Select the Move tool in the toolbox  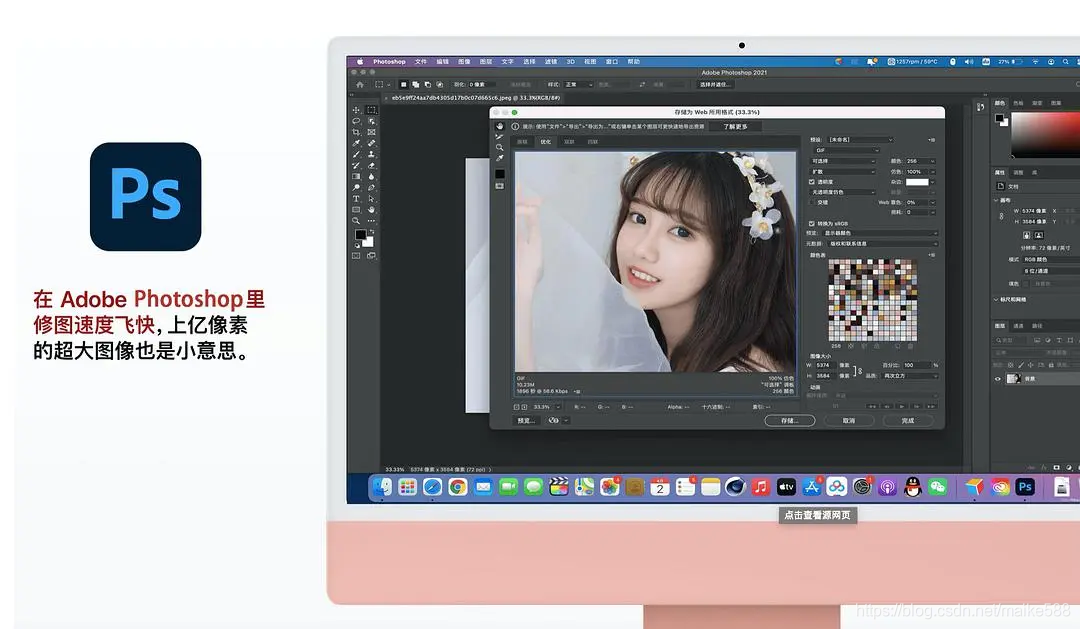[x=356, y=110]
